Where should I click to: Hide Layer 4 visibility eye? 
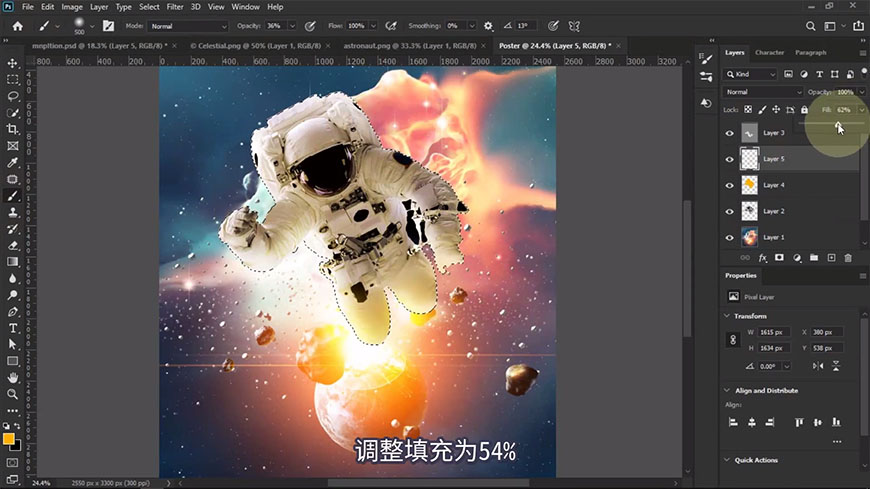point(730,185)
